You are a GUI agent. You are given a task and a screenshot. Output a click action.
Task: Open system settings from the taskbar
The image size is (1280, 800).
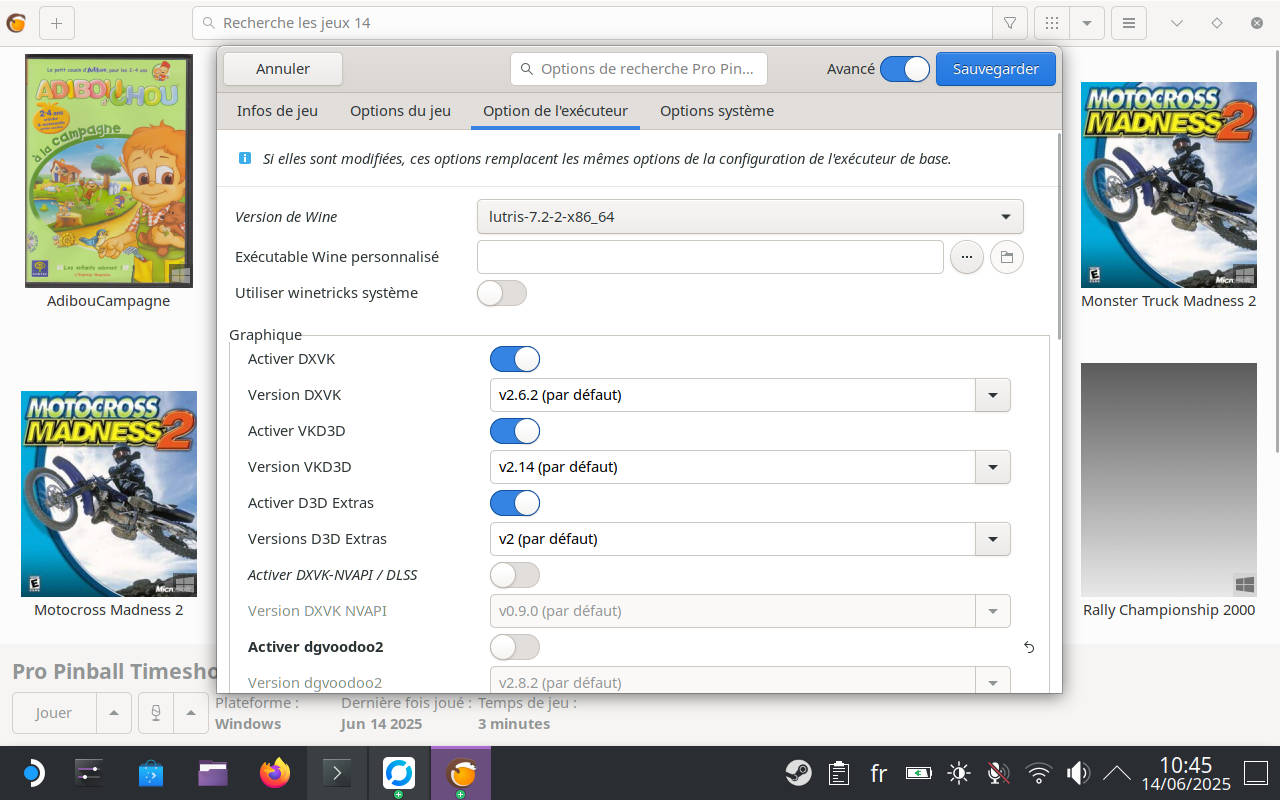90,773
